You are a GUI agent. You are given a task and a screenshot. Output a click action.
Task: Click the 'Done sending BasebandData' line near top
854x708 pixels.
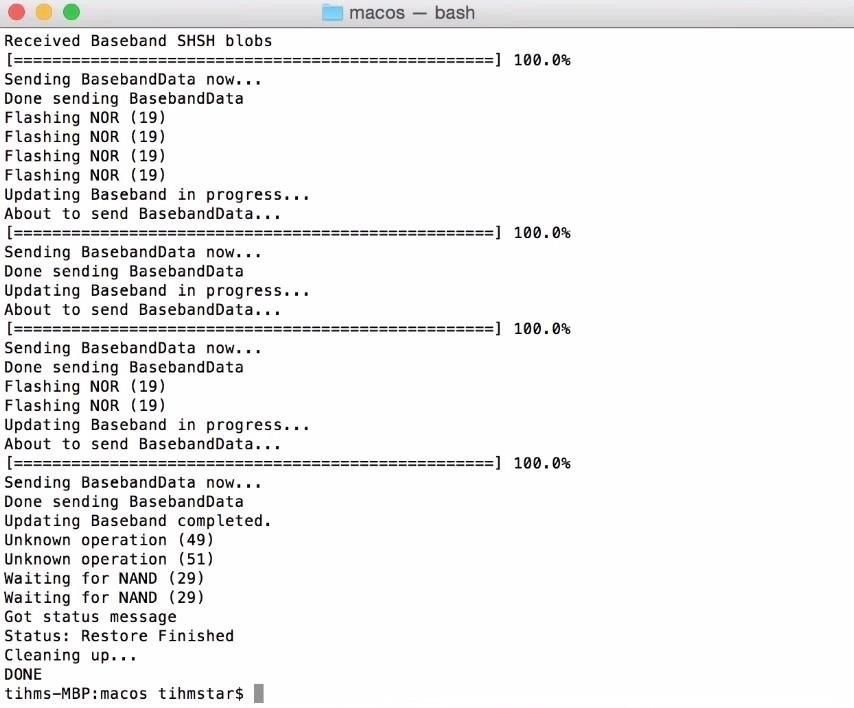tap(123, 98)
